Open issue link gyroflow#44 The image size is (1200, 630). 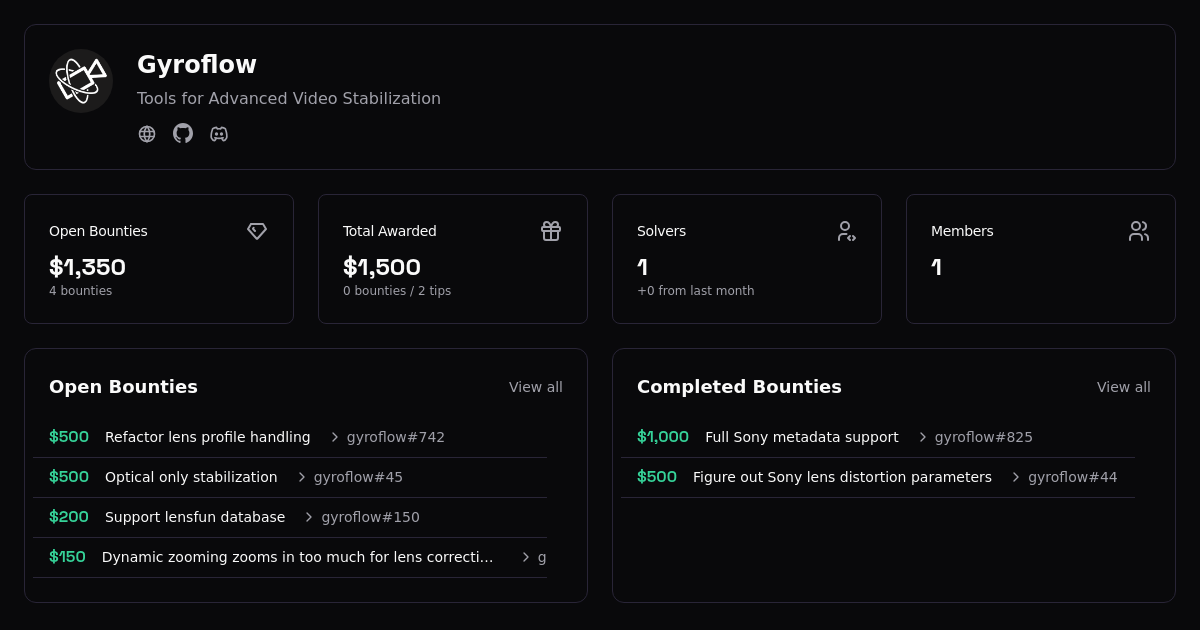pyautogui.click(x=1072, y=477)
